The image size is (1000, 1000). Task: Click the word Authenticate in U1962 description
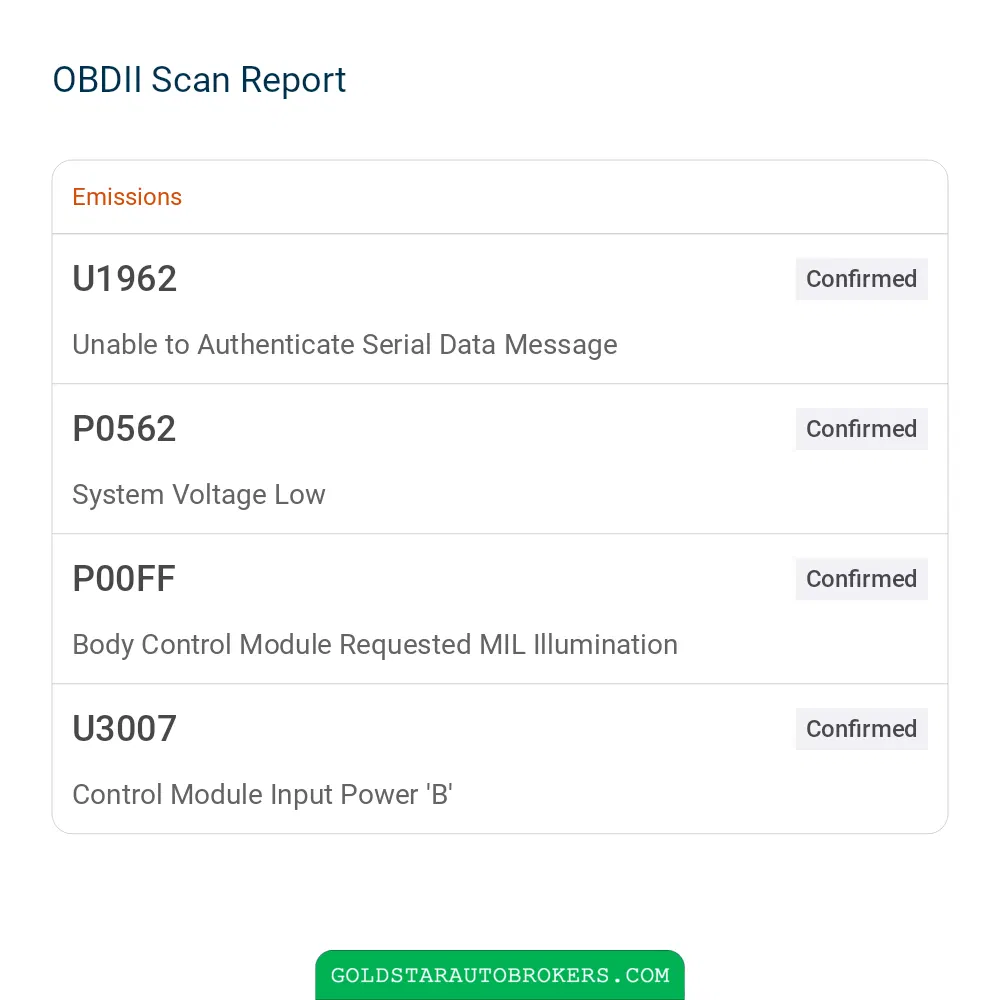coord(276,344)
